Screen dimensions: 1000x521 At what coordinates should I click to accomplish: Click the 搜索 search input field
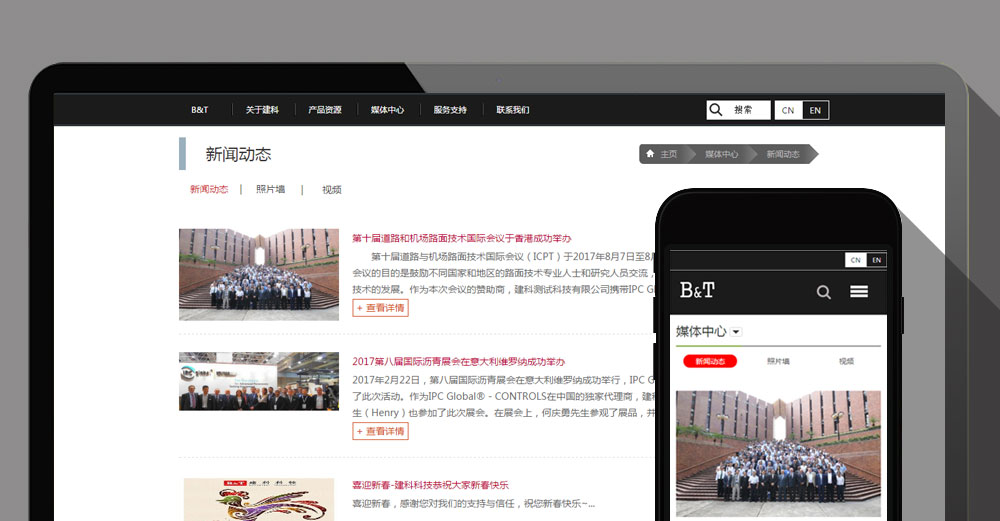739,110
